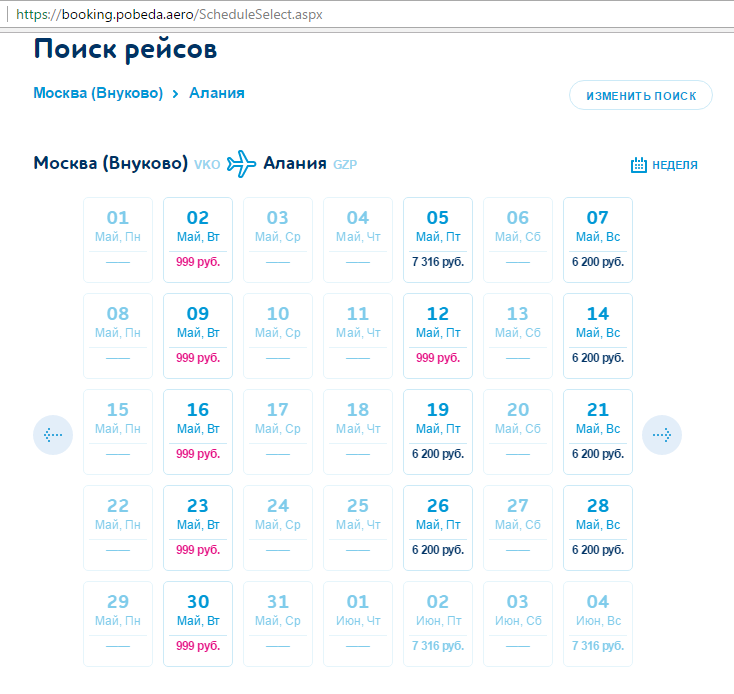The height and width of the screenshot is (694, 734).
Task: Open the Москва (Внуково) breadcrumb link
Action: (98, 93)
